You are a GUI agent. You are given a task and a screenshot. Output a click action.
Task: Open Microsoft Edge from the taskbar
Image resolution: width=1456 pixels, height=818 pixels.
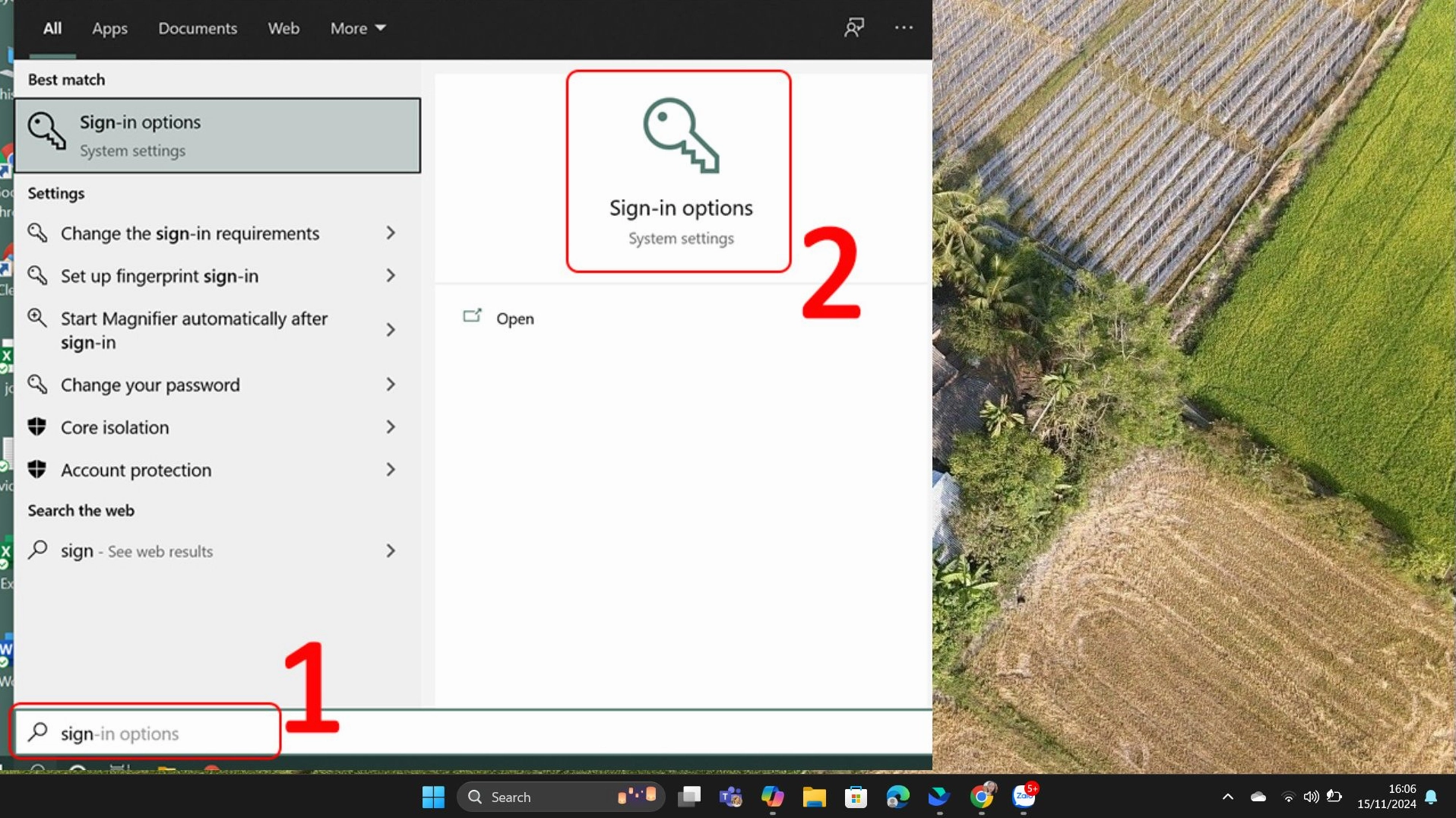click(897, 797)
